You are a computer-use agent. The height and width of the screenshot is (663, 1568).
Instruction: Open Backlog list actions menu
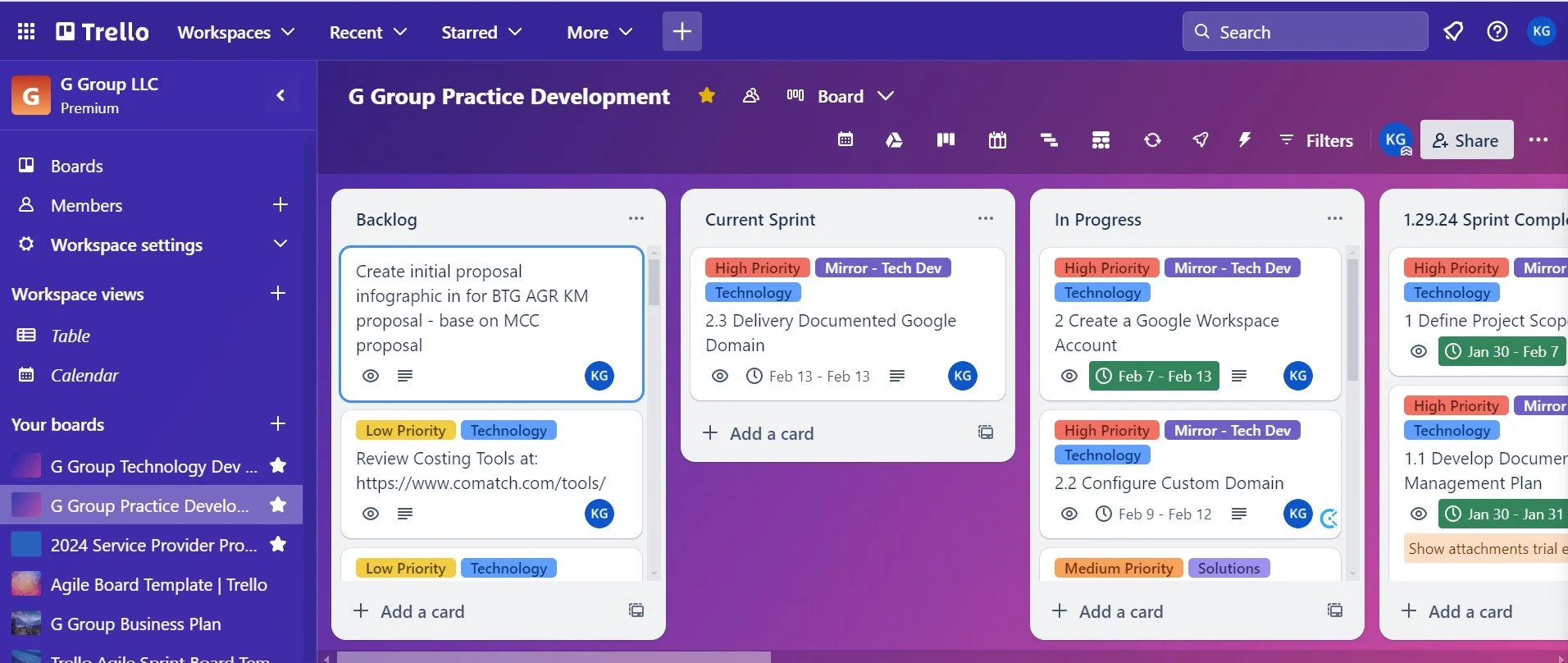coord(636,218)
